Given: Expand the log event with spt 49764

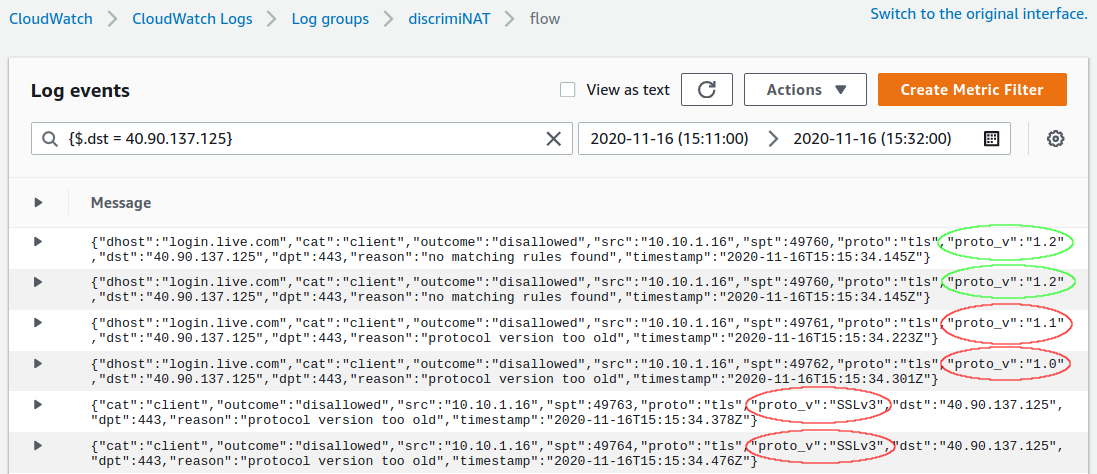Looking at the screenshot, I should coord(38,445).
